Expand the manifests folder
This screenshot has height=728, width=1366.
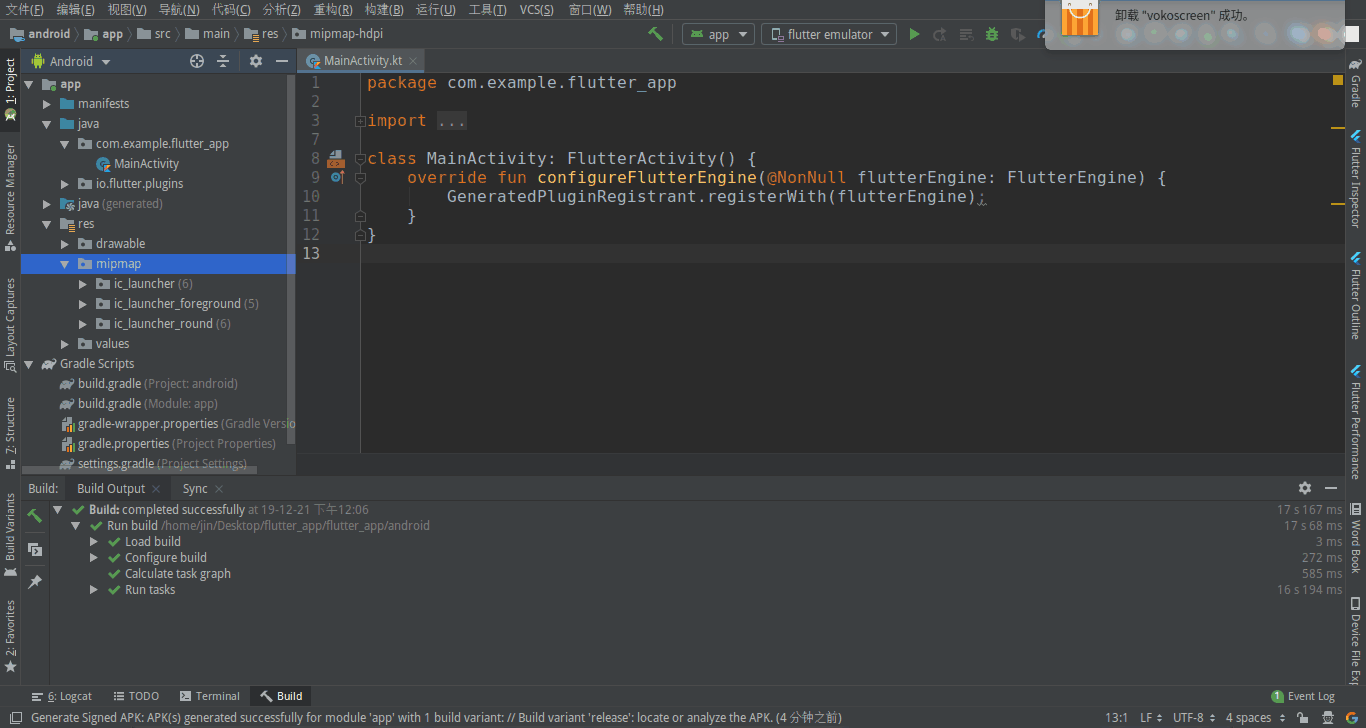(47, 104)
